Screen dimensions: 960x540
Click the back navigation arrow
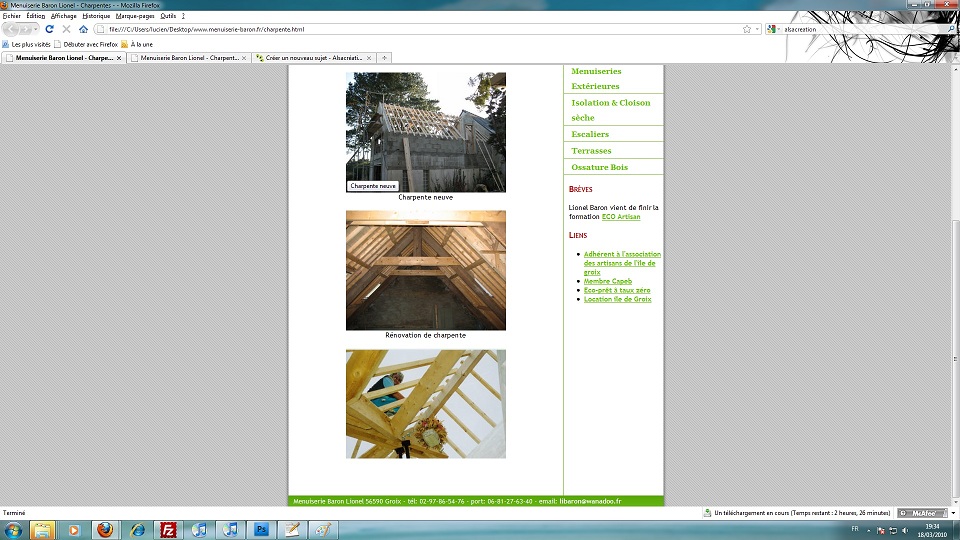coord(12,29)
